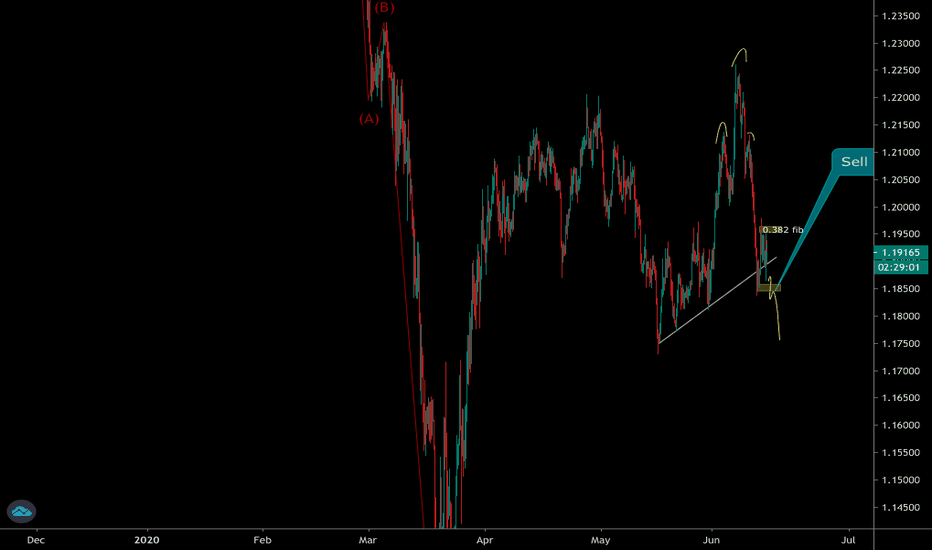Viewport: 932px width, 550px height.
Task: Click the Apr label on time axis
Action: click(x=485, y=540)
